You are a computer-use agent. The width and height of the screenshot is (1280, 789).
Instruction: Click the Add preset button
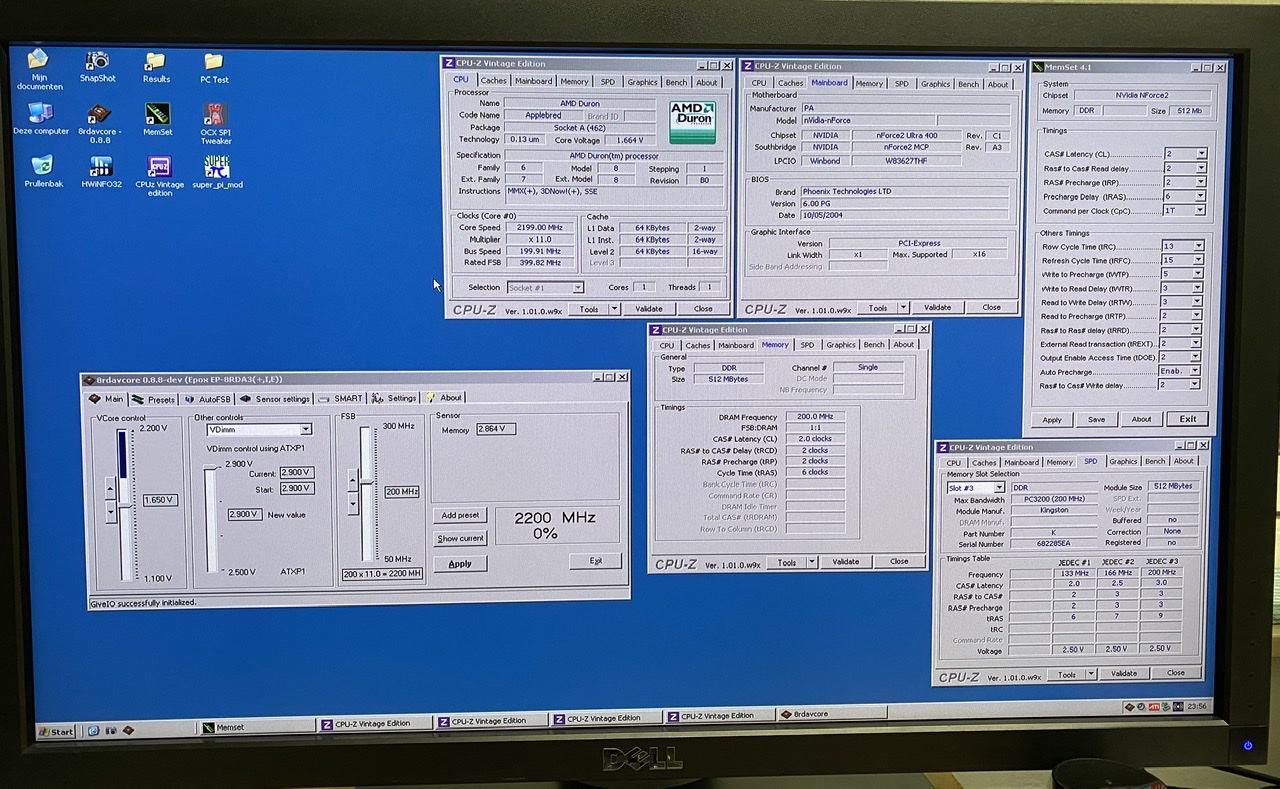(x=461, y=515)
